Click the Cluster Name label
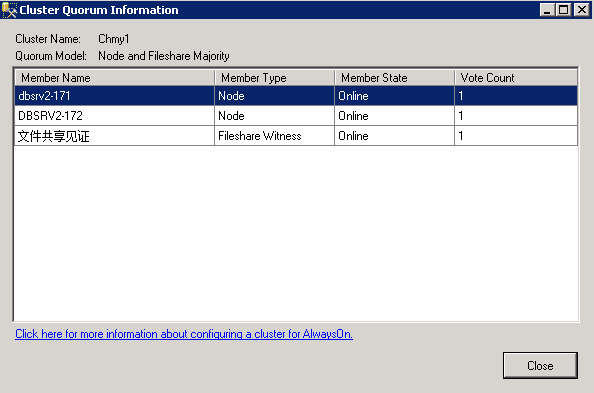The image size is (594, 393). [48, 39]
